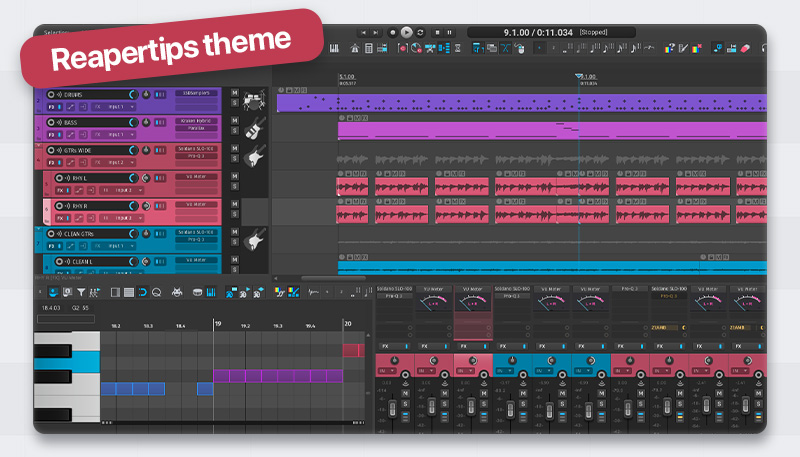Click the envelope icon on BASS track
800x457 pixels.
pyautogui.click(x=70, y=135)
